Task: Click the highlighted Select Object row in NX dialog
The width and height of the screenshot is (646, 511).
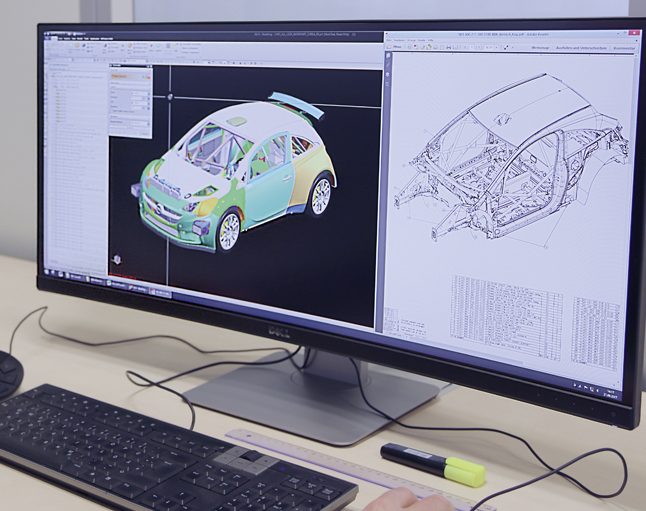Action: tap(131, 77)
